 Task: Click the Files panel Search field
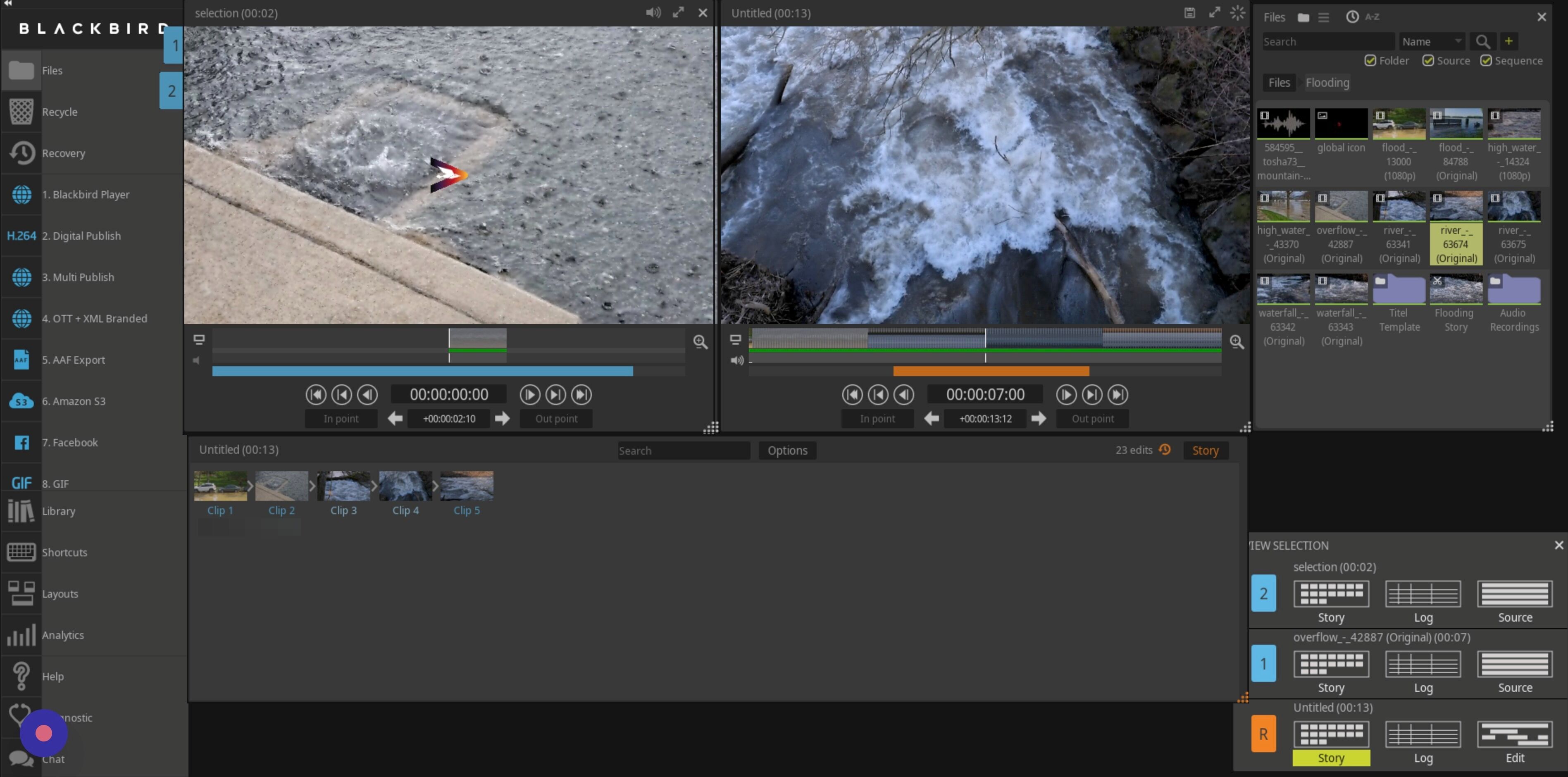coord(1328,41)
